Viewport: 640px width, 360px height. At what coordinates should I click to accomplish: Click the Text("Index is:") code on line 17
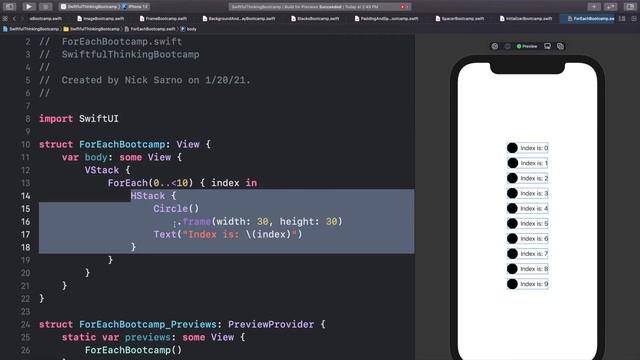point(228,234)
